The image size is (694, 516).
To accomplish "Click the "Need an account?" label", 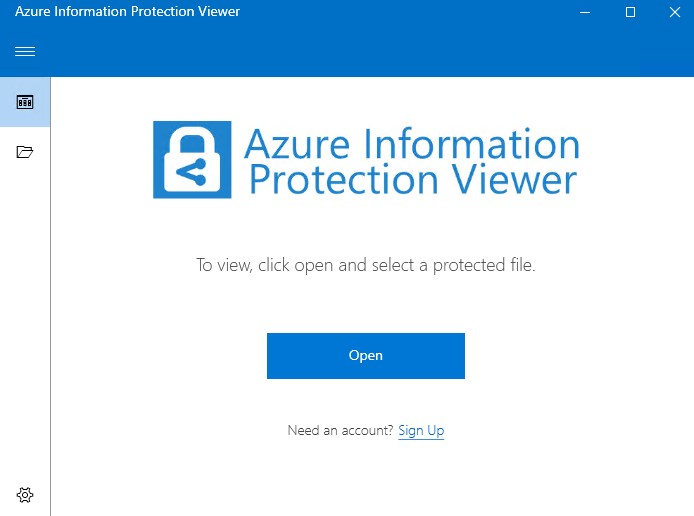I will (340, 431).
